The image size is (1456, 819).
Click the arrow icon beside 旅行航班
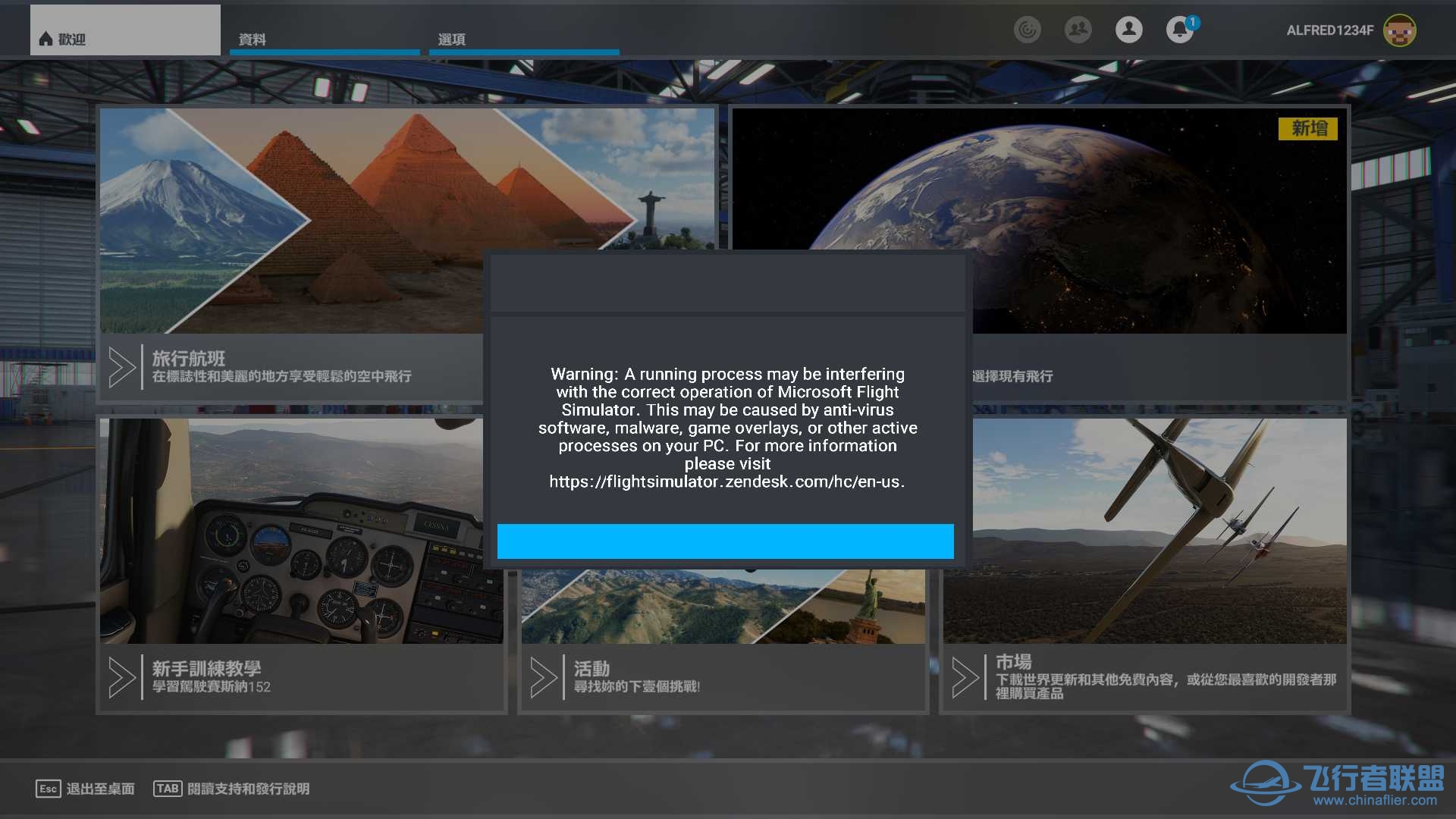121,367
